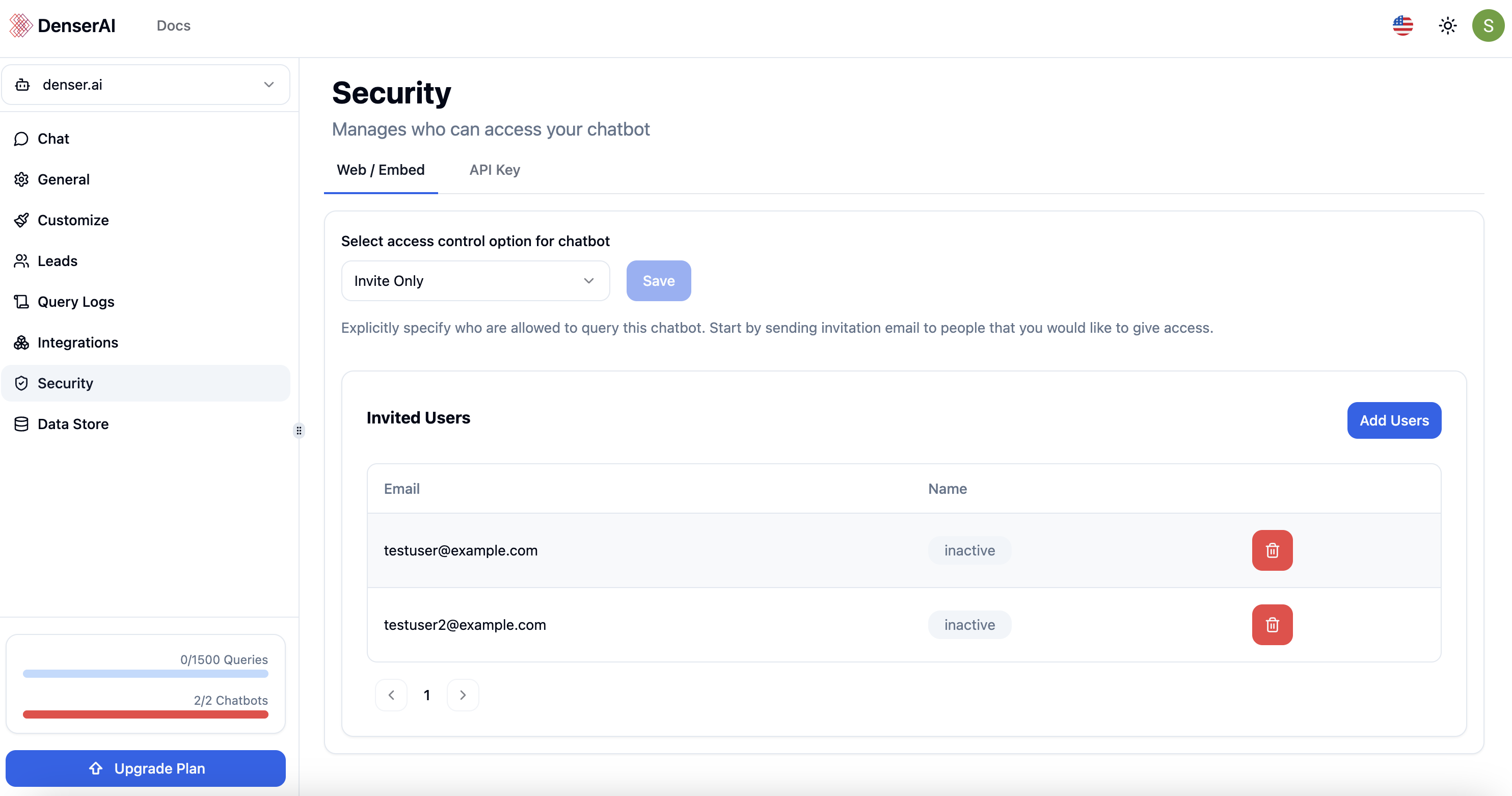Image resolution: width=1512 pixels, height=796 pixels.
Task: View Leads section
Action: (57, 260)
